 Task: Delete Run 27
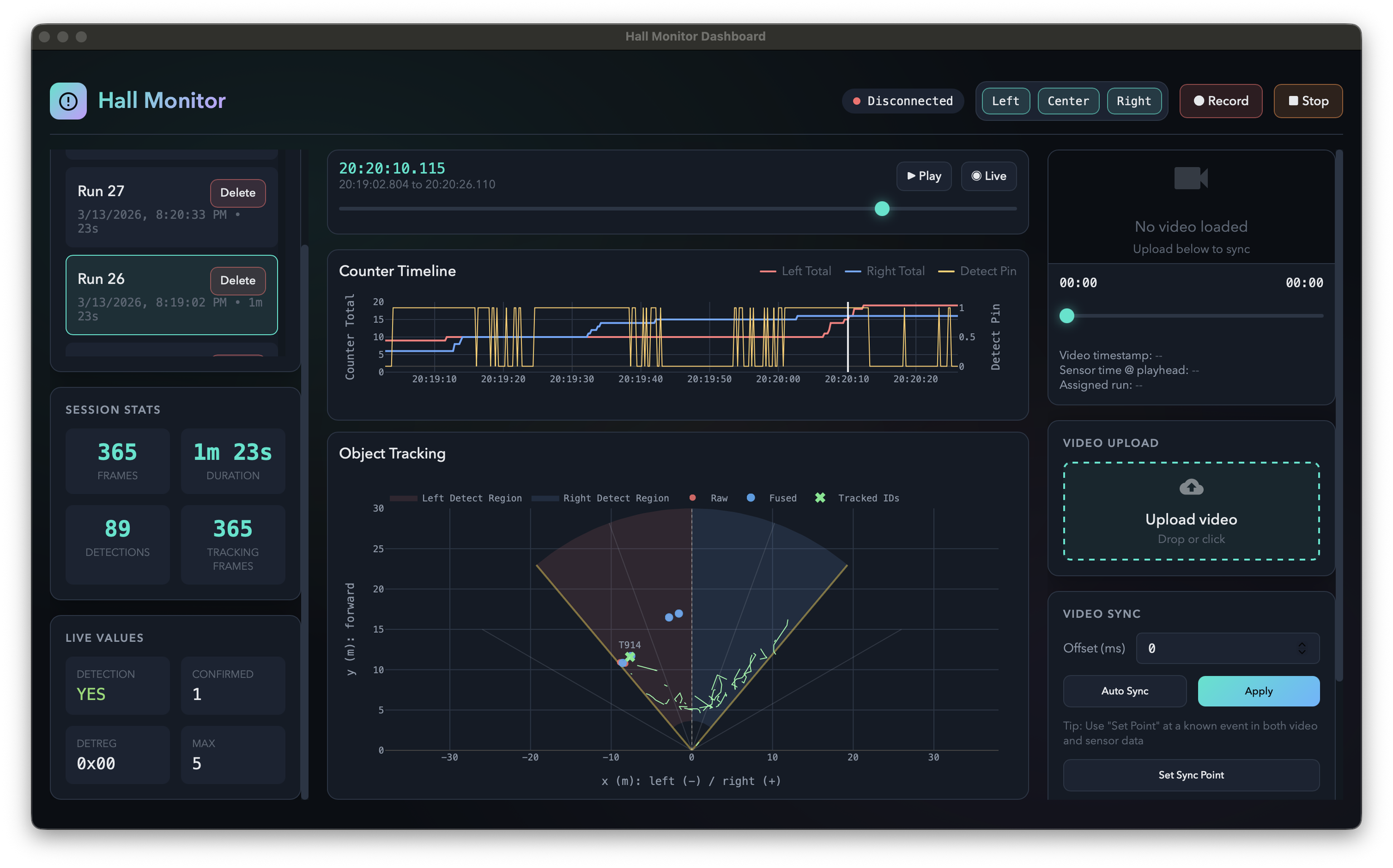[238, 193]
